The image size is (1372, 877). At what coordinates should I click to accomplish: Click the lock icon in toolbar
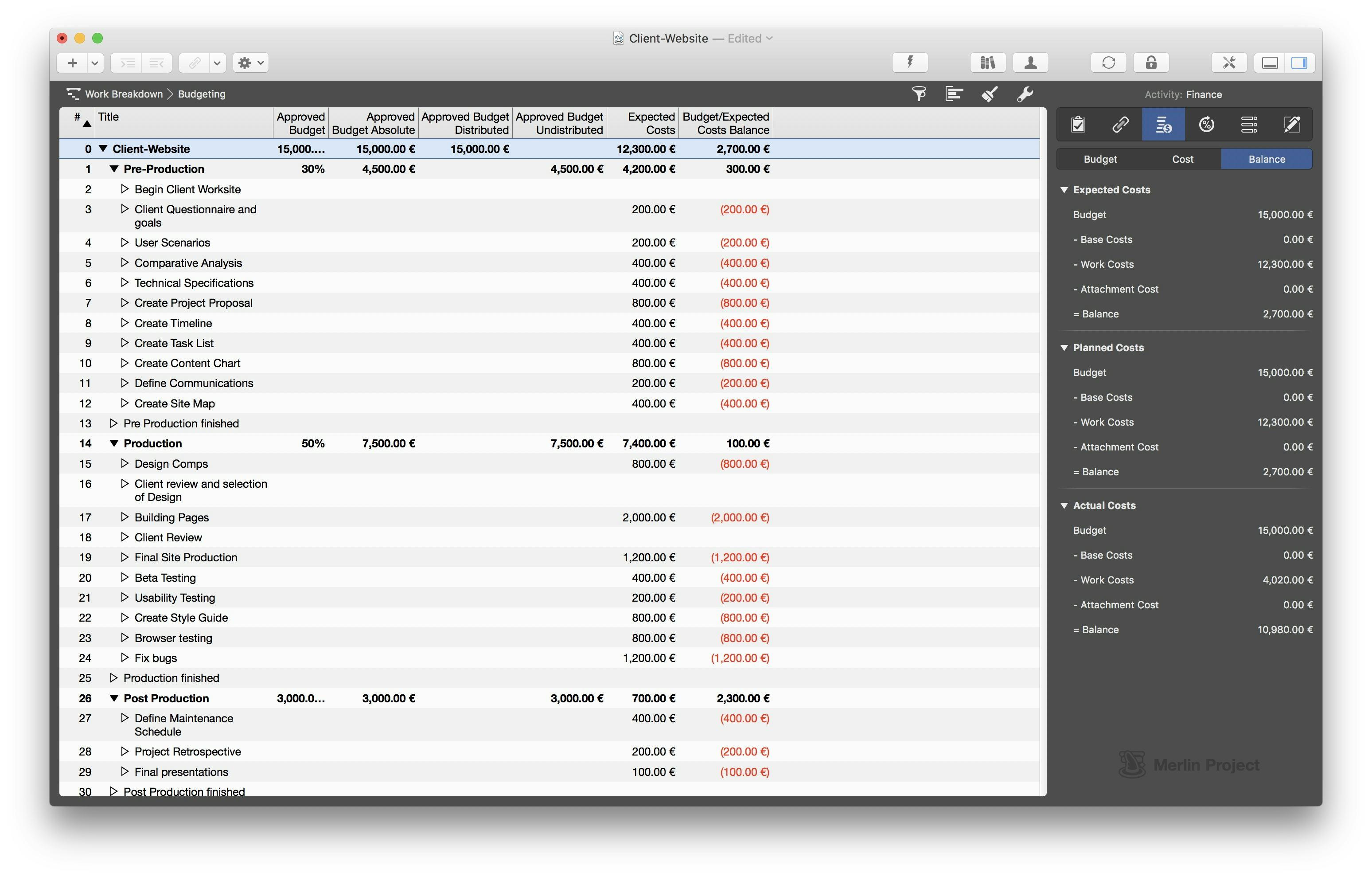pos(1151,63)
